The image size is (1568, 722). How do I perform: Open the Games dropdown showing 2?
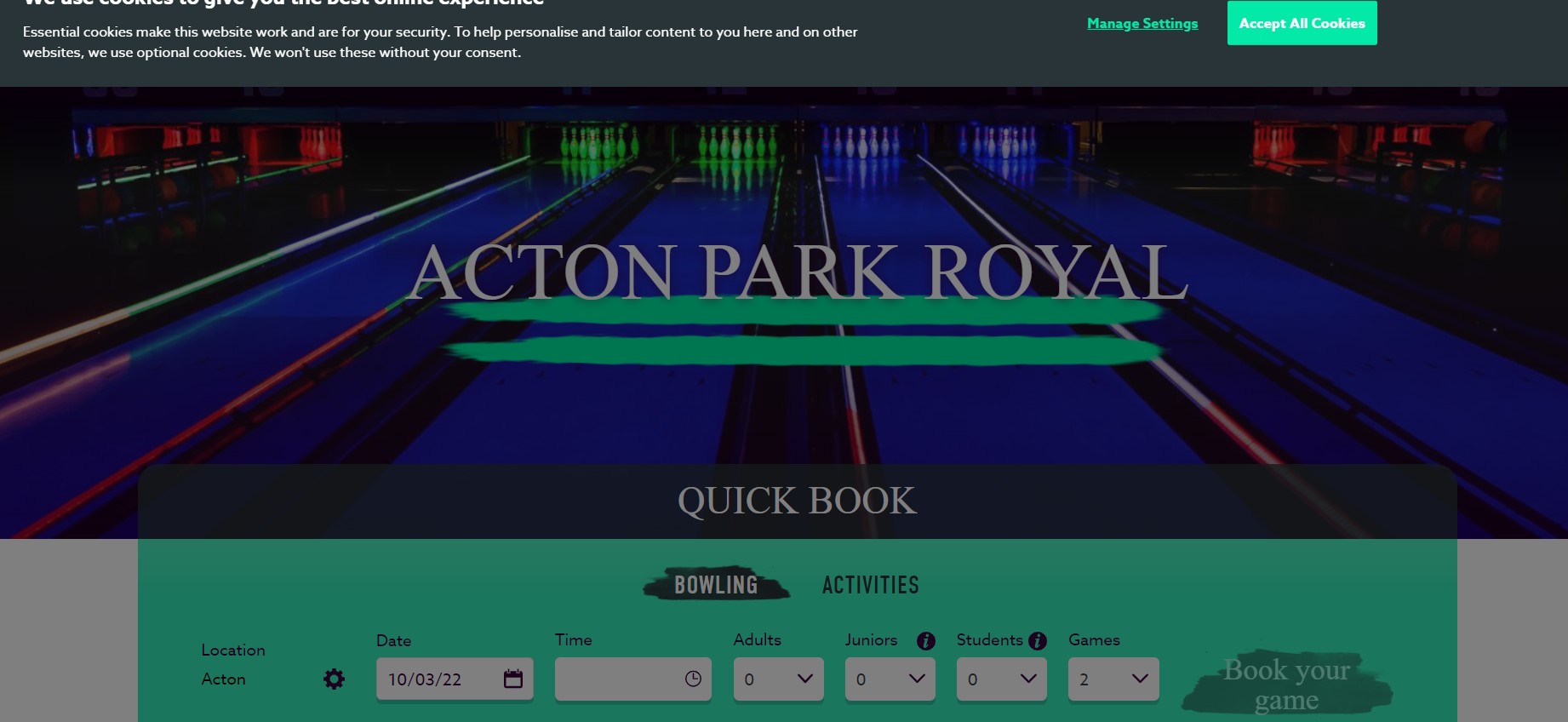1113,679
